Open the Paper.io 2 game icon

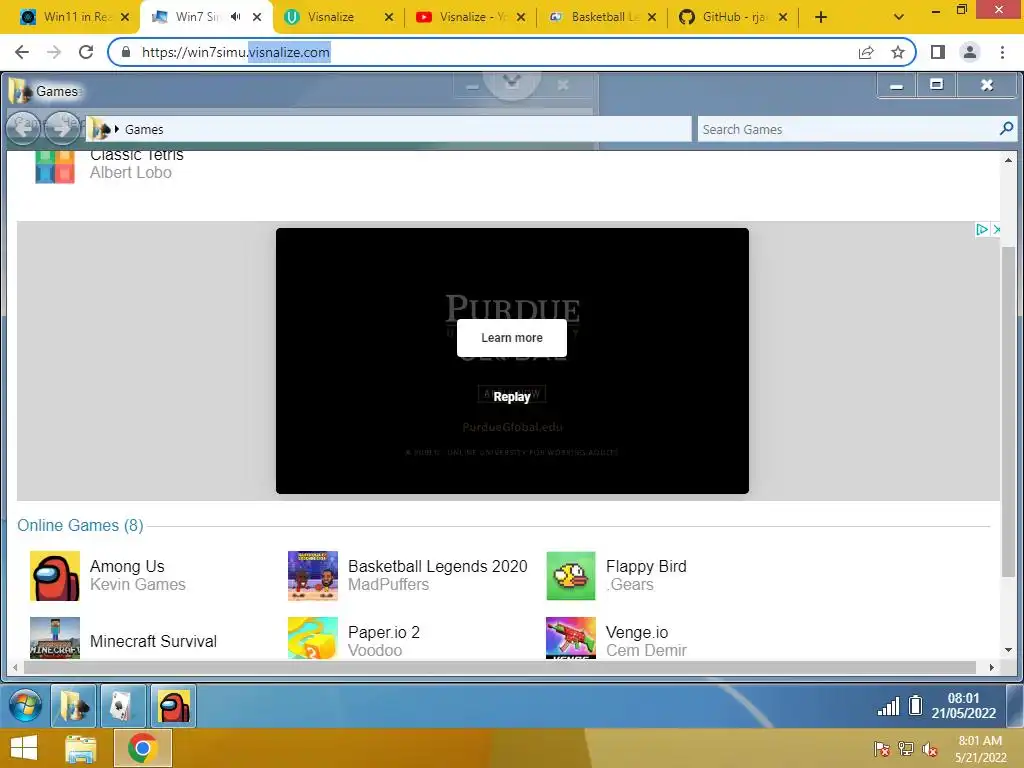click(x=313, y=638)
